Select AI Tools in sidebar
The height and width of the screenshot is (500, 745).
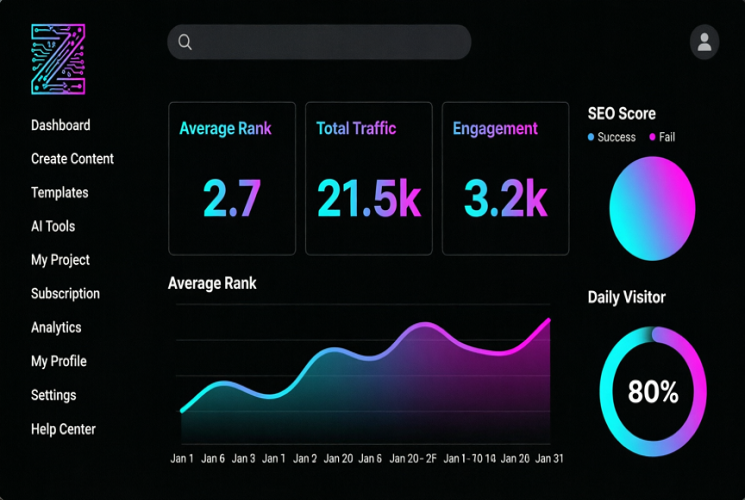click(x=53, y=226)
